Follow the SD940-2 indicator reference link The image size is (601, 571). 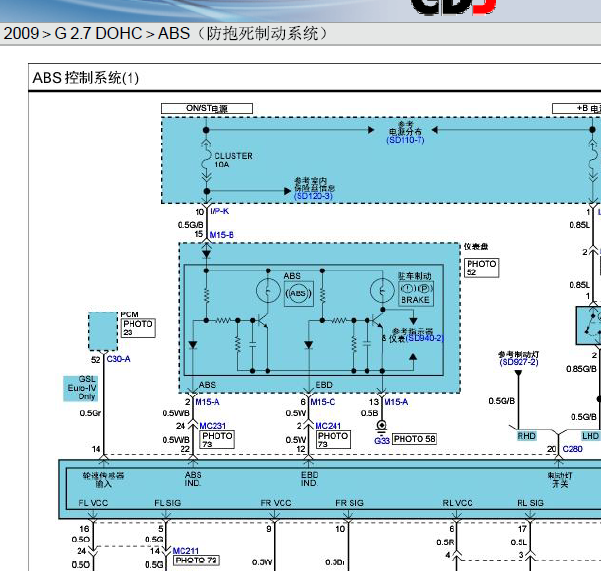(x=424, y=338)
